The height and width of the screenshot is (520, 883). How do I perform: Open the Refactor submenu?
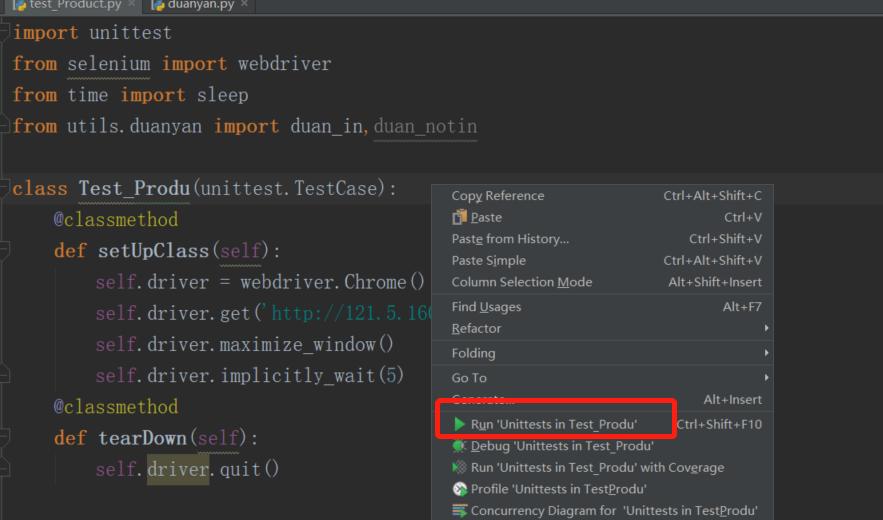pos(603,328)
